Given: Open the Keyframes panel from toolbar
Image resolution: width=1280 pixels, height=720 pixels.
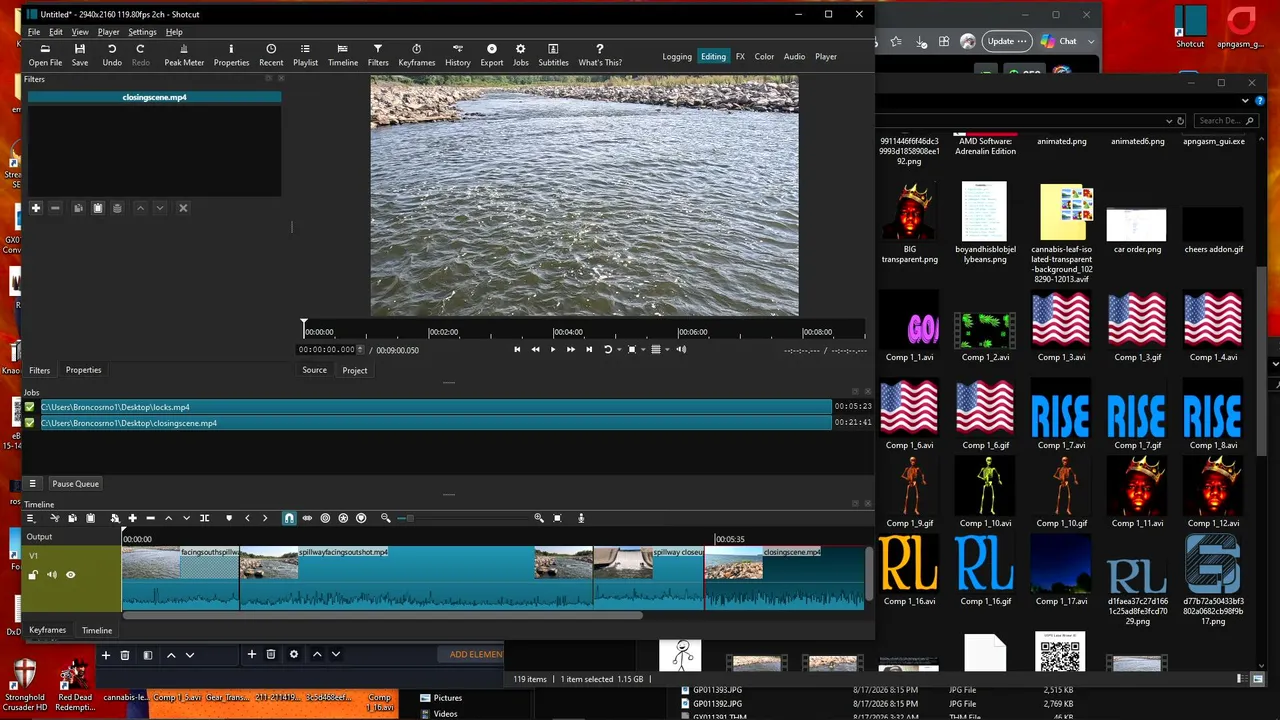Looking at the screenshot, I should (x=417, y=55).
